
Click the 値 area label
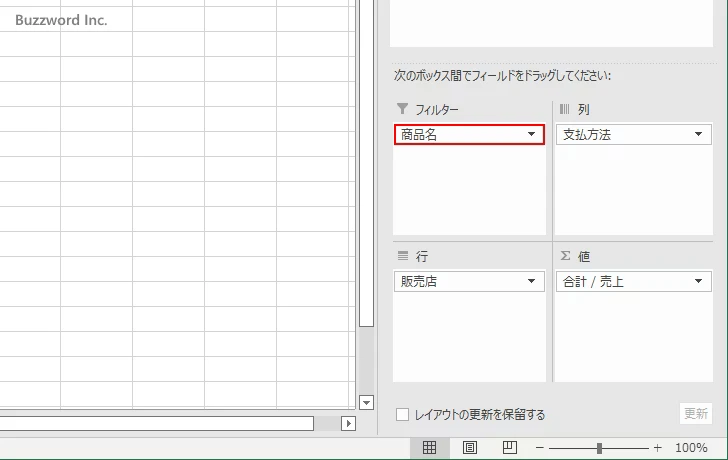tap(584, 256)
